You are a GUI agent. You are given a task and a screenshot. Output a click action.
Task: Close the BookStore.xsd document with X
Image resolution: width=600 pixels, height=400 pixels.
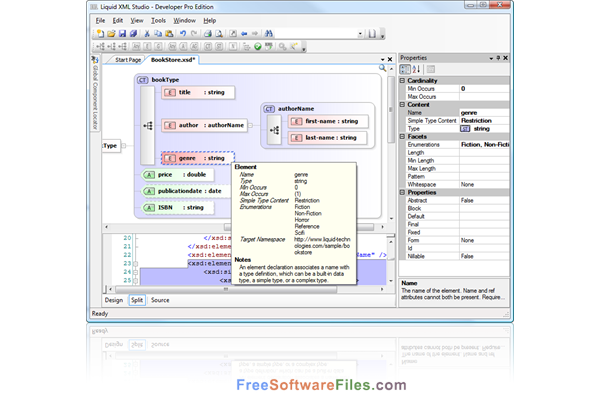(x=390, y=59)
